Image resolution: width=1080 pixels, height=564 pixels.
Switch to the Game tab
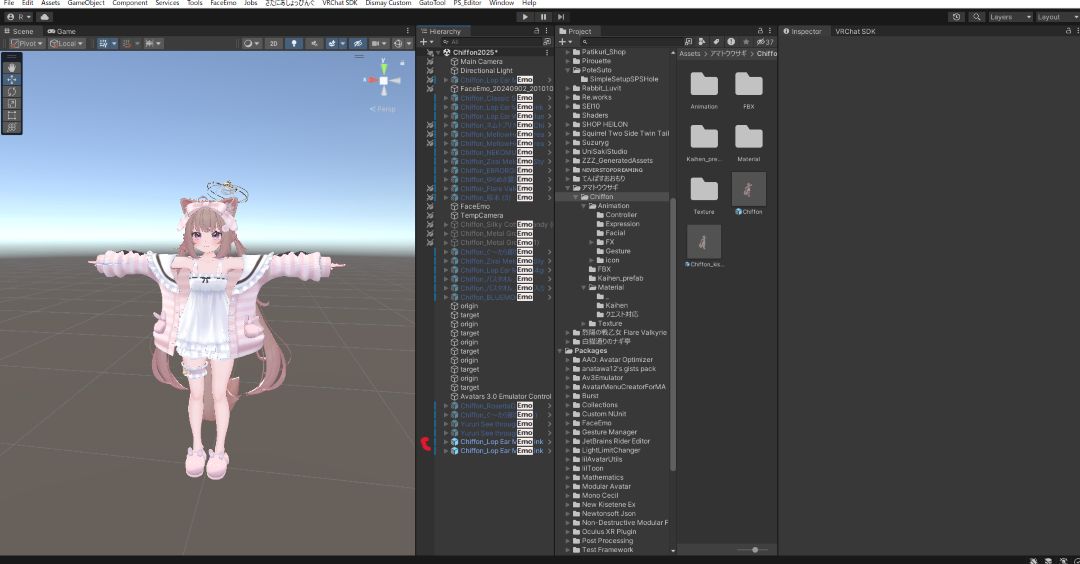click(x=61, y=31)
